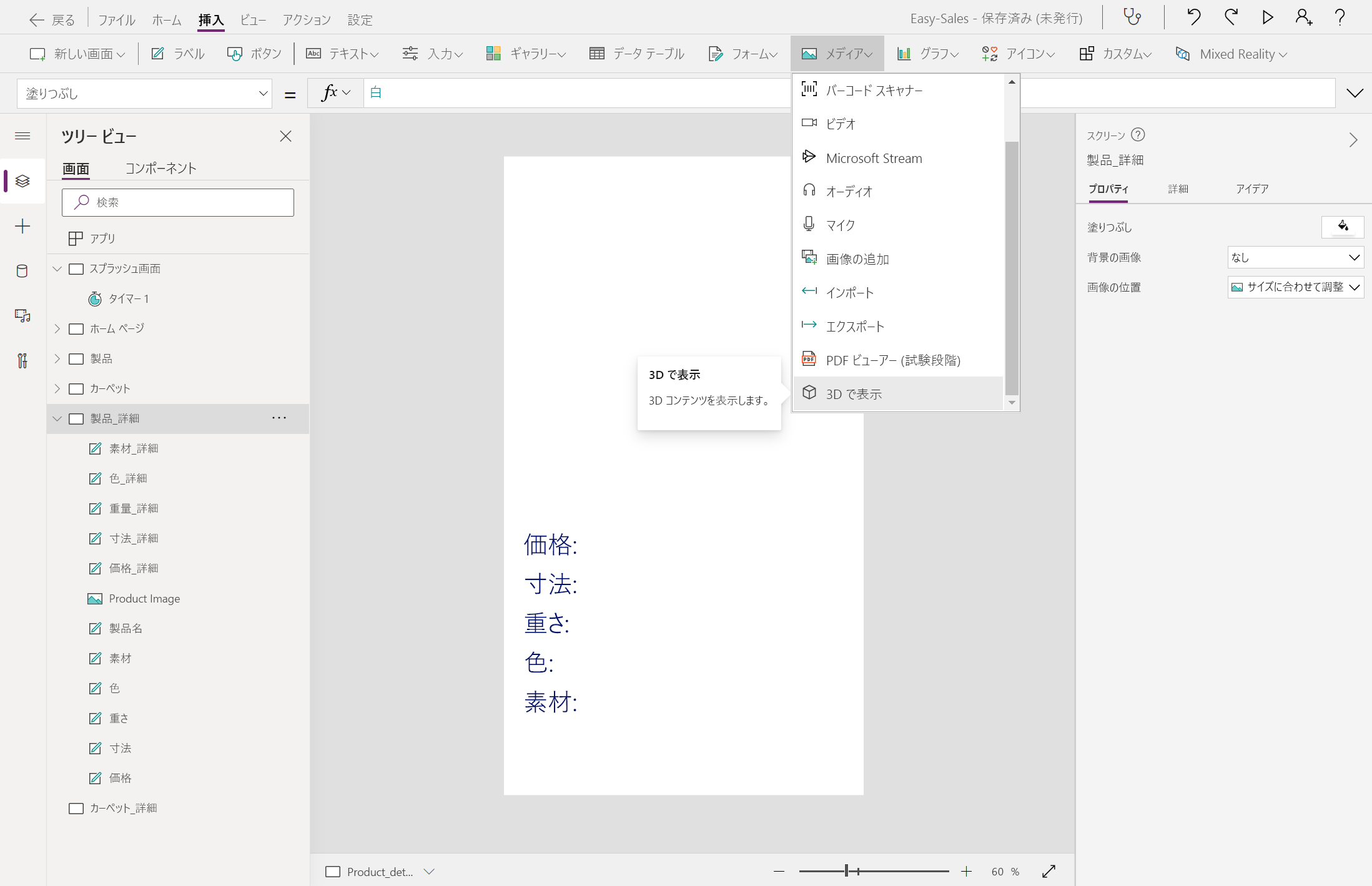Screen dimensions: 1372x886
Task: Collapse スプラッシュ画面 tree node
Action: (57, 268)
